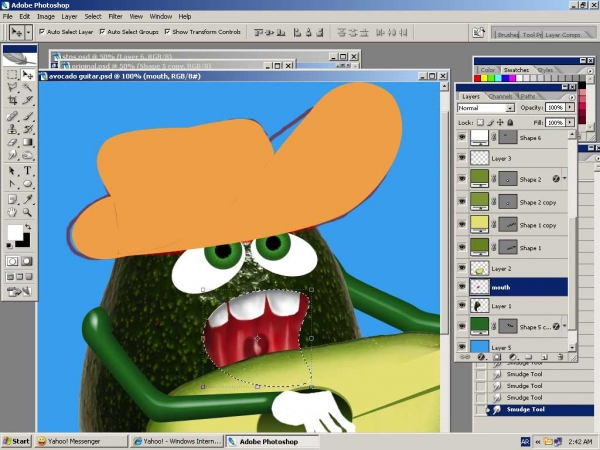Select the Path Selection arrow tool
This screenshot has height=450, width=600.
click(12, 171)
